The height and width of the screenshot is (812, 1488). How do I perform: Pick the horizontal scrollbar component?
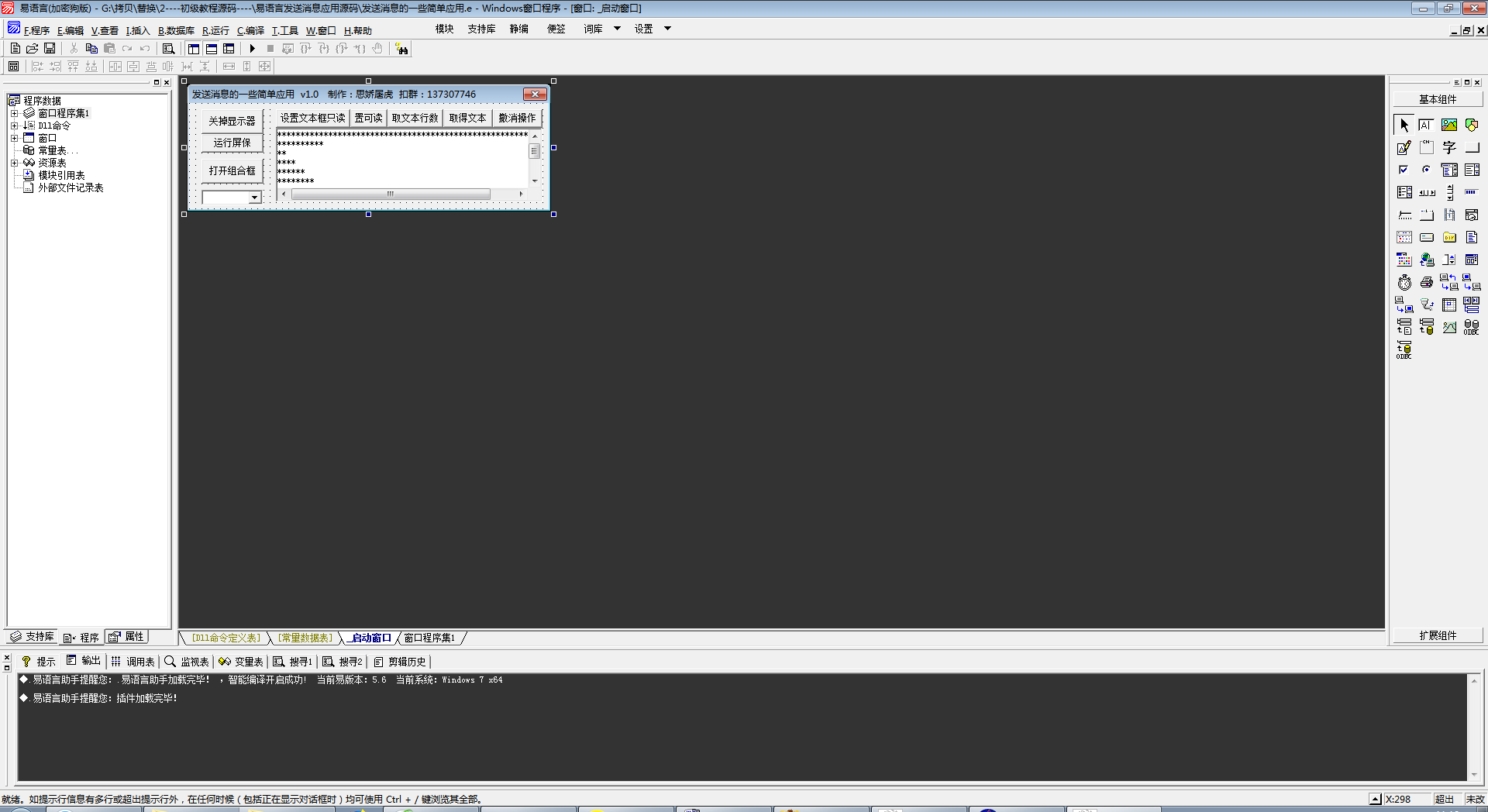[x=1427, y=192]
